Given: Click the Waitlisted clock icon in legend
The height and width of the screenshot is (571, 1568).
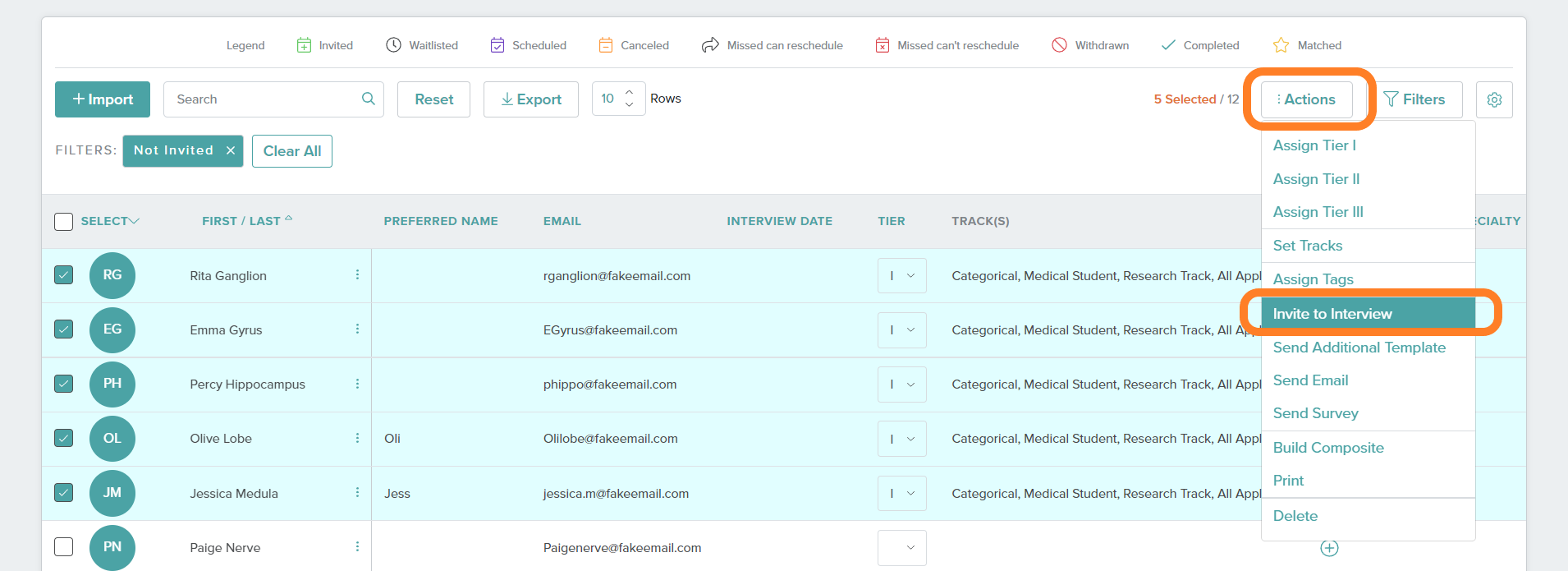Looking at the screenshot, I should point(394,45).
